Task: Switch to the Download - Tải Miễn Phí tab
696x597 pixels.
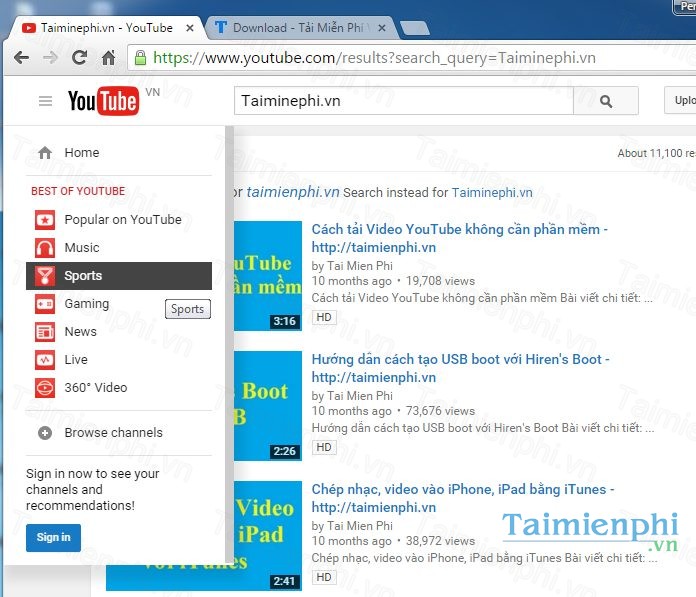Action: click(300, 28)
